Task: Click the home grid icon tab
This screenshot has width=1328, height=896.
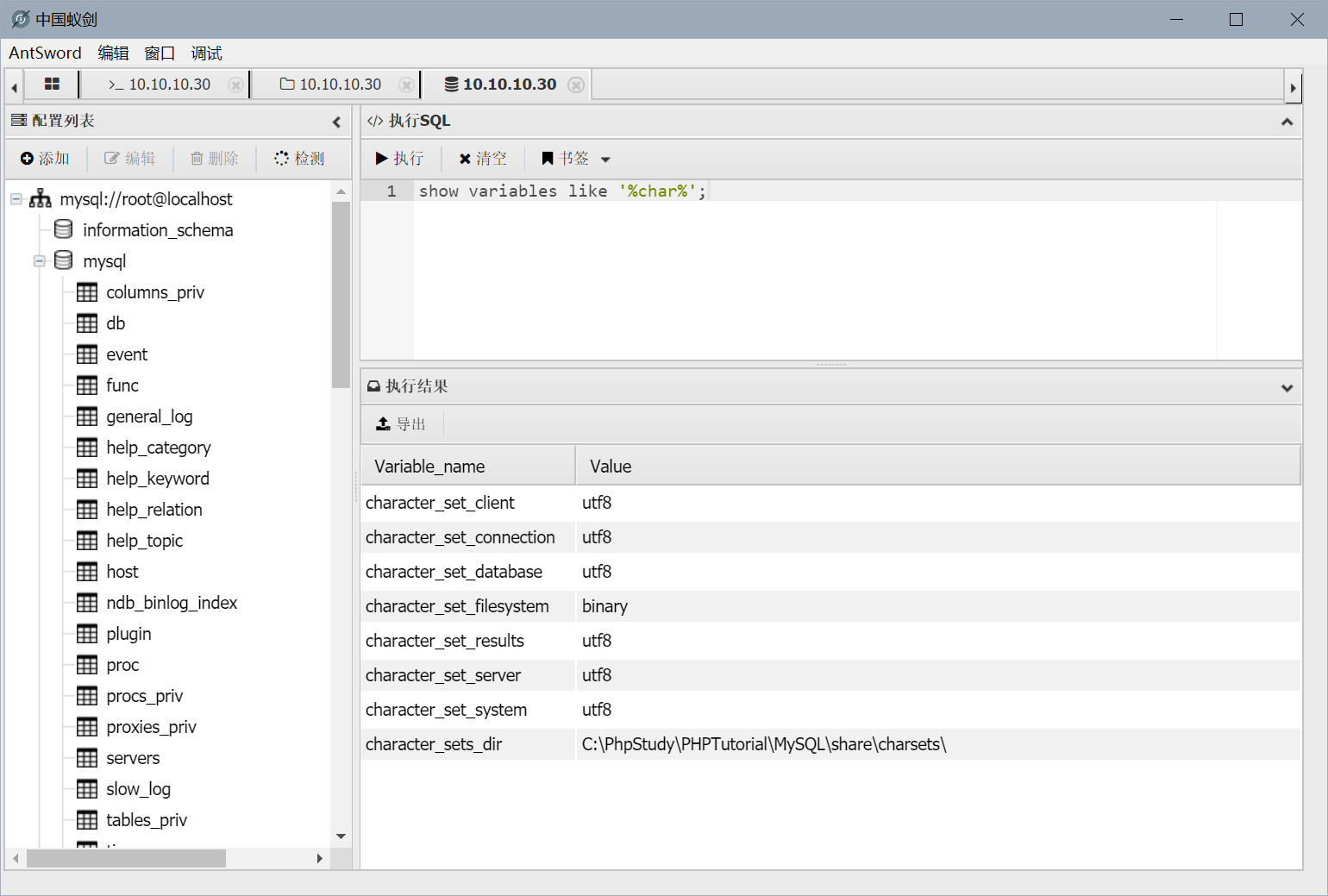Action: (52, 85)
